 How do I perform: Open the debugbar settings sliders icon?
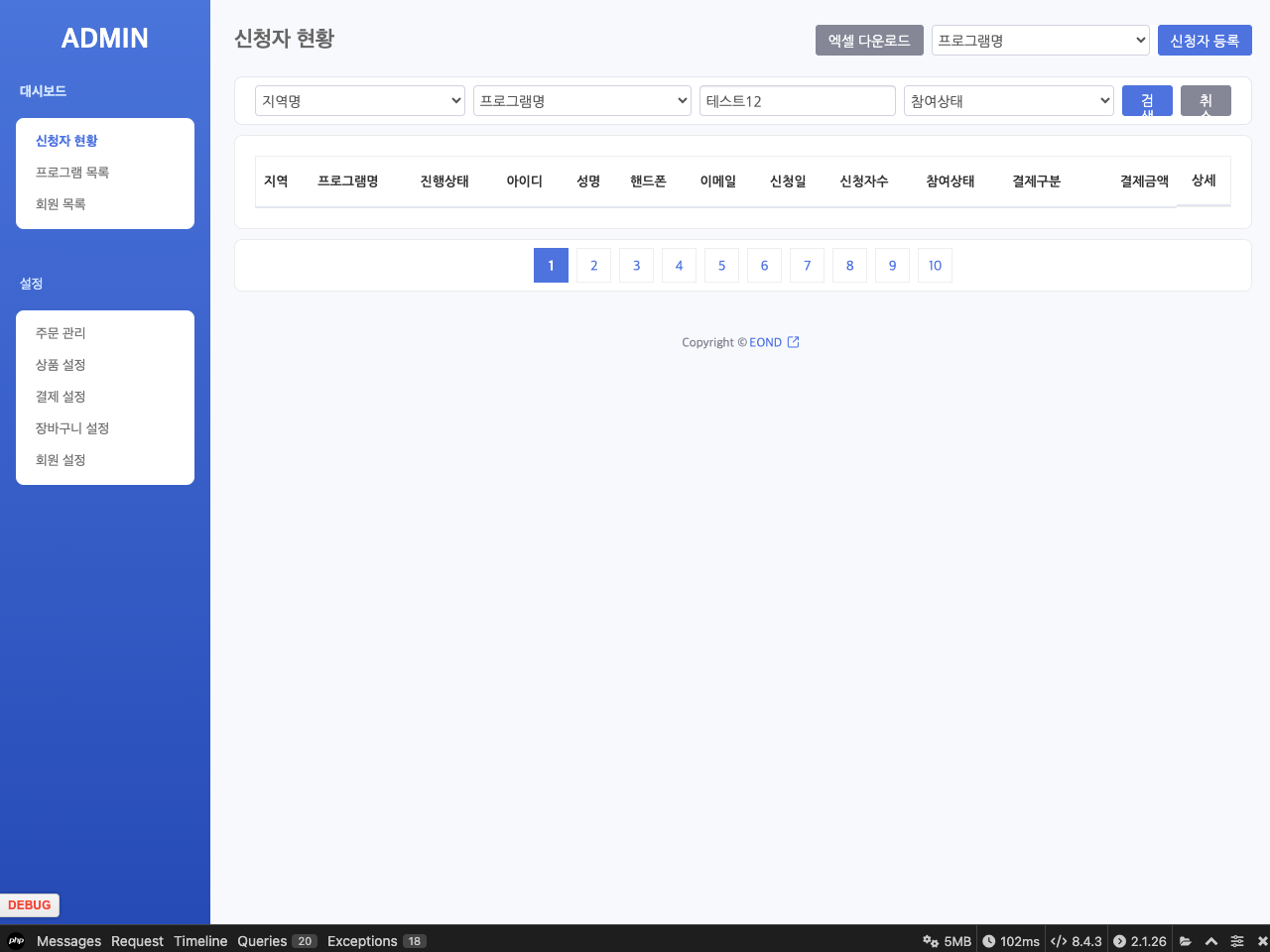(1237, 941)
